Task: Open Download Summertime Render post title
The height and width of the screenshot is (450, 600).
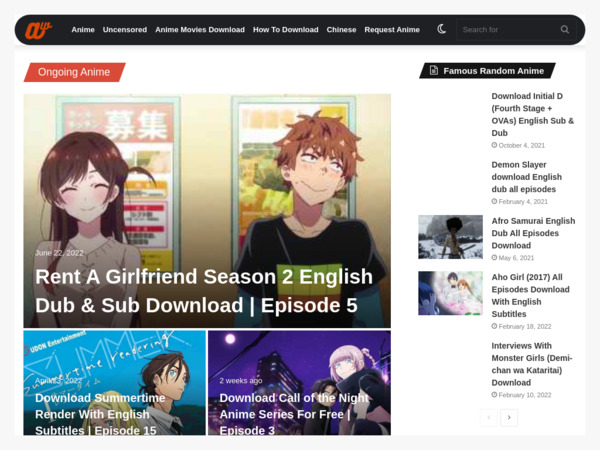Action: pos(100,414)
